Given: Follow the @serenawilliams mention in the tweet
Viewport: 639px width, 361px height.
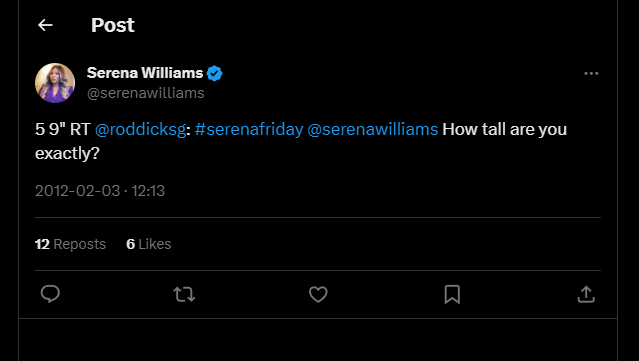Looking at the screenshot, I should (372, 129).
